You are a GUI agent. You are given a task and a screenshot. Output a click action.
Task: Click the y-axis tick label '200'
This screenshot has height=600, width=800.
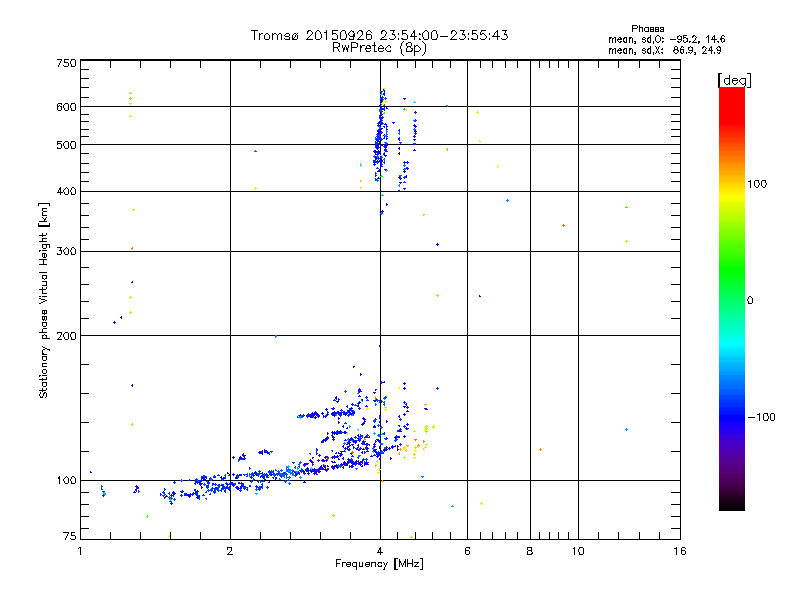click(66, 336)
